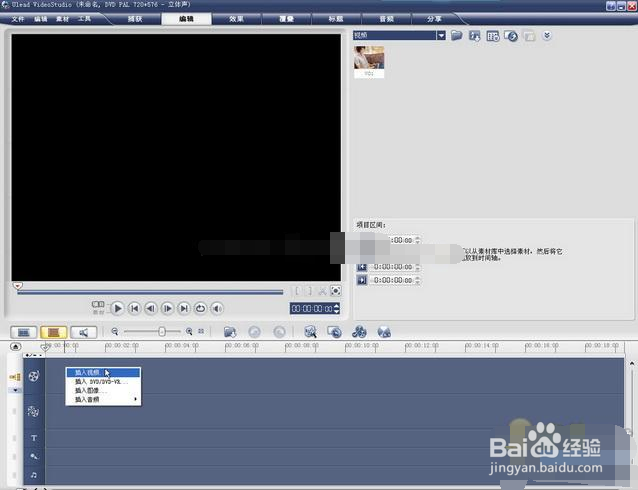Screen dimensions: 638x490
Task: Choose 插入 DVD/DVD-VR from the context menu
Action: (x=103, y=382)
